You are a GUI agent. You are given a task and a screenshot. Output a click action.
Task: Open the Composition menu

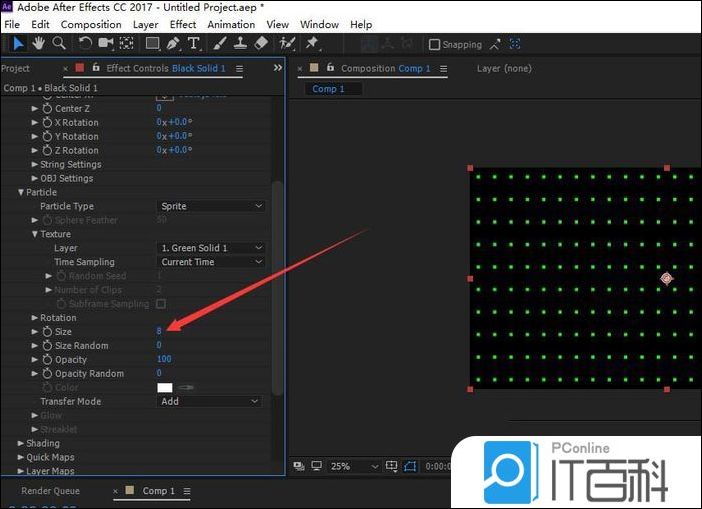91,25
